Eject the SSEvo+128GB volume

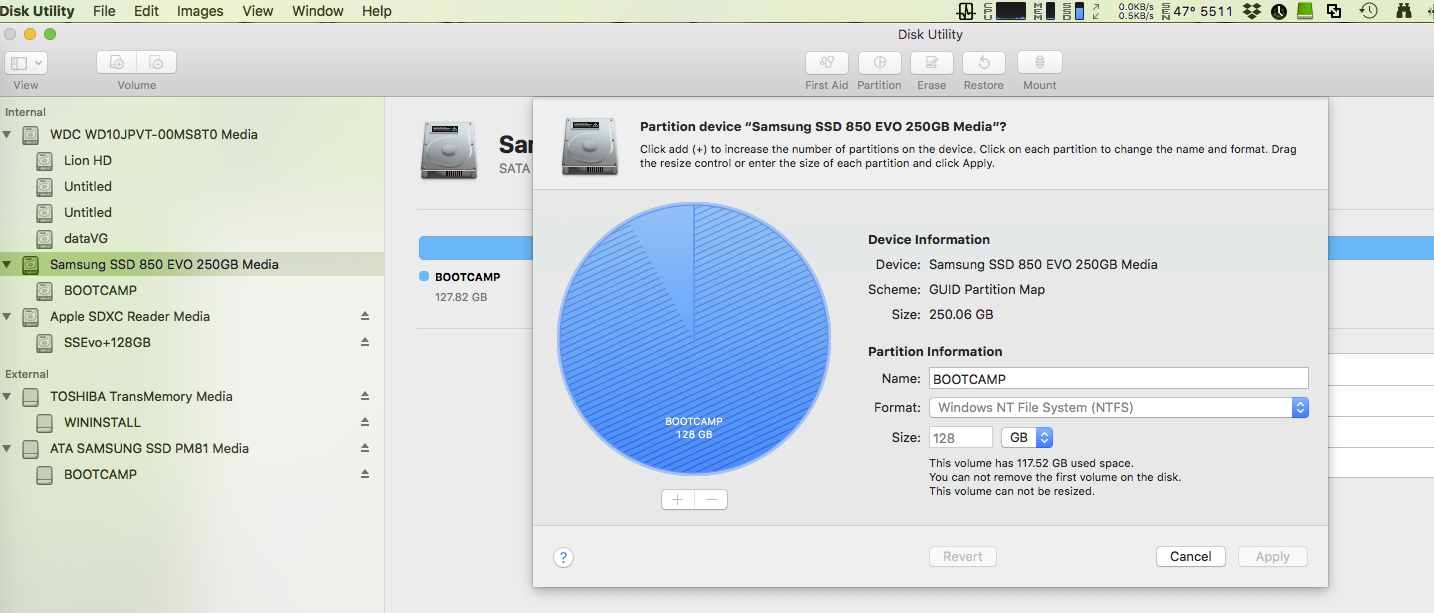(365, 342)
